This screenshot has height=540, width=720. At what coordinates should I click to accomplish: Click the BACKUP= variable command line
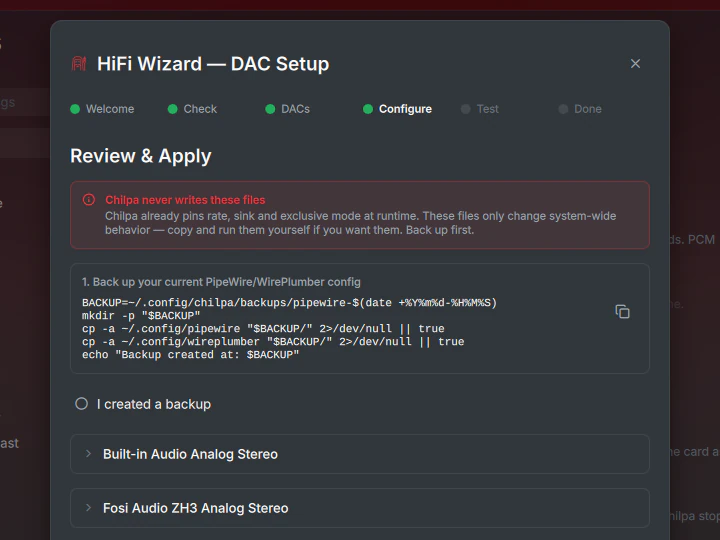pyautogui.click(x=289, y=303)
